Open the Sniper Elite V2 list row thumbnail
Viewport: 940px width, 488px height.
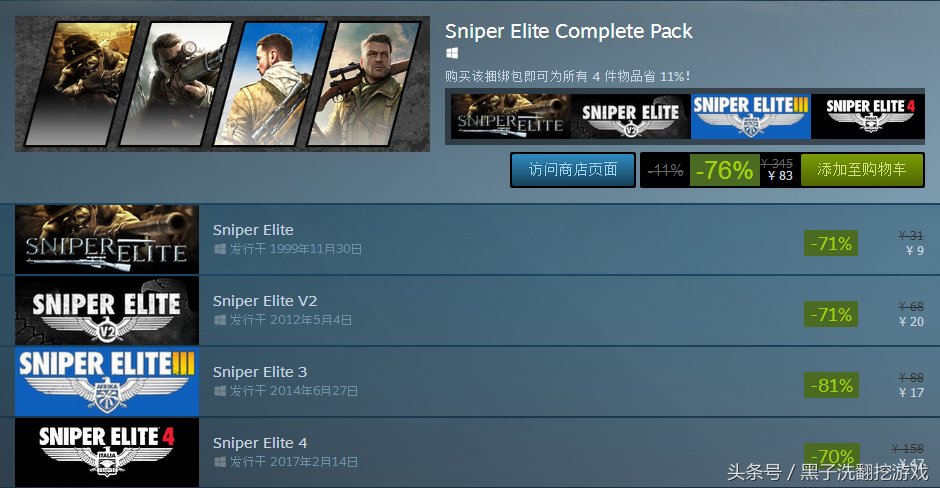click(107, 311)
